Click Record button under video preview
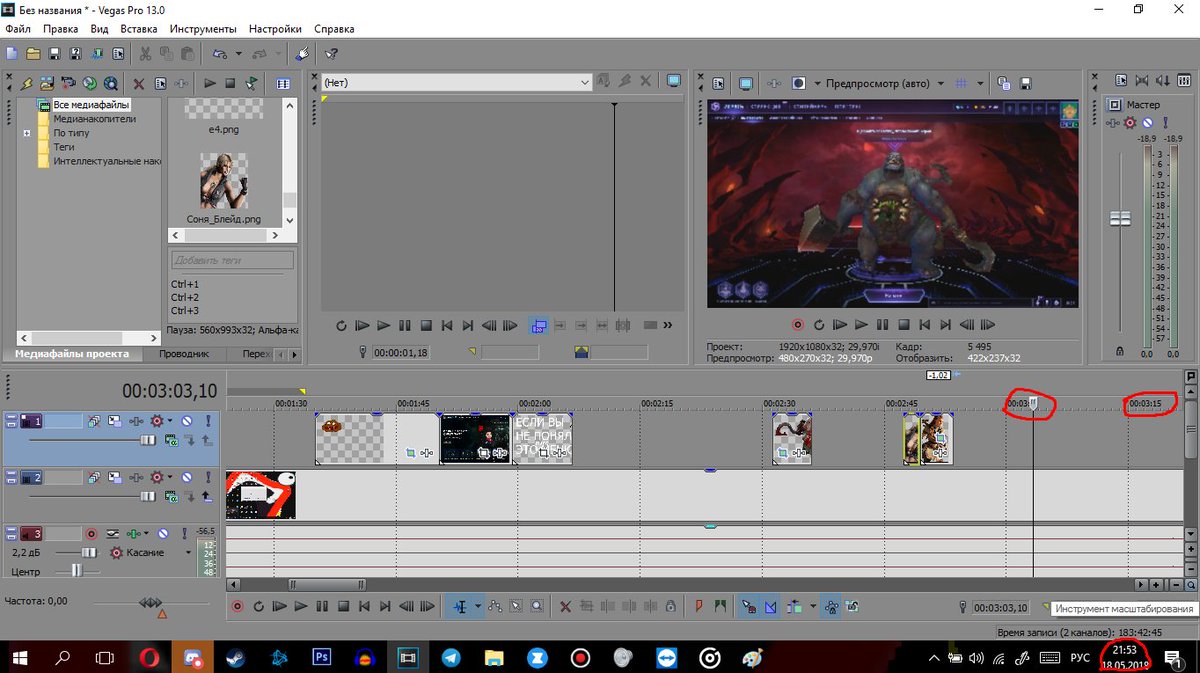 [798, 325]
